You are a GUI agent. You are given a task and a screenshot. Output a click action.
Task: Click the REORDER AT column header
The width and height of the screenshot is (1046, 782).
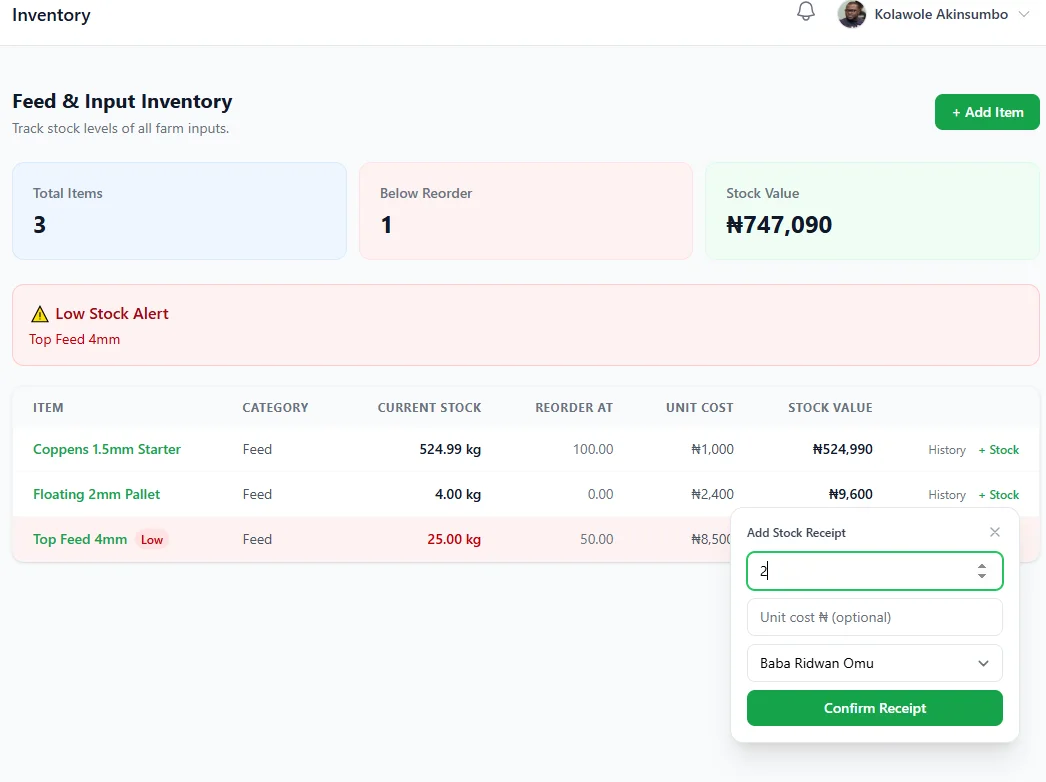(x=574, y=408)
